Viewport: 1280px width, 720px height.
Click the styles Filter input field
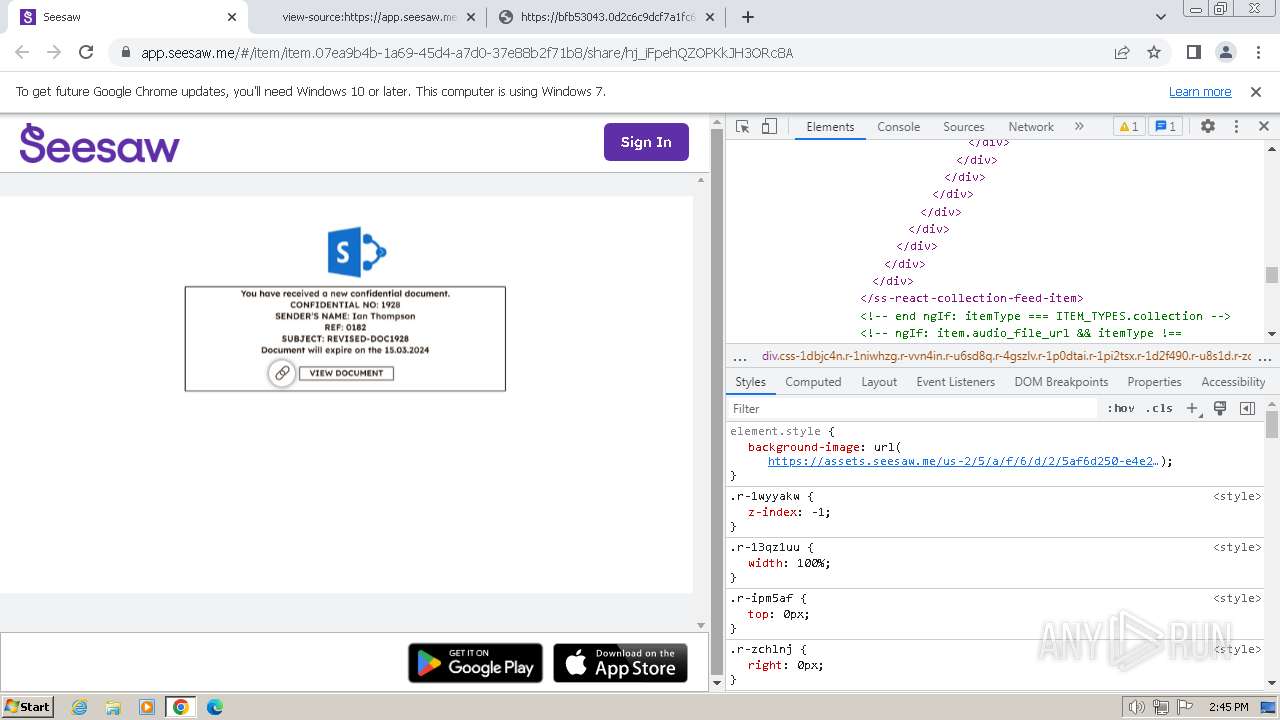click(x=912, y=408)
